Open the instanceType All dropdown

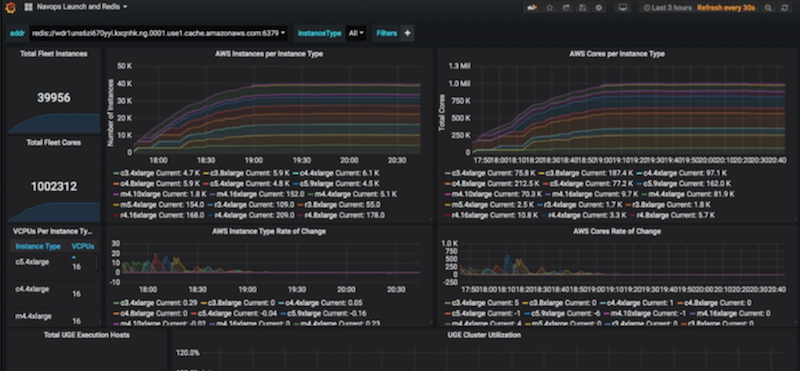click(x=356, y=33)
